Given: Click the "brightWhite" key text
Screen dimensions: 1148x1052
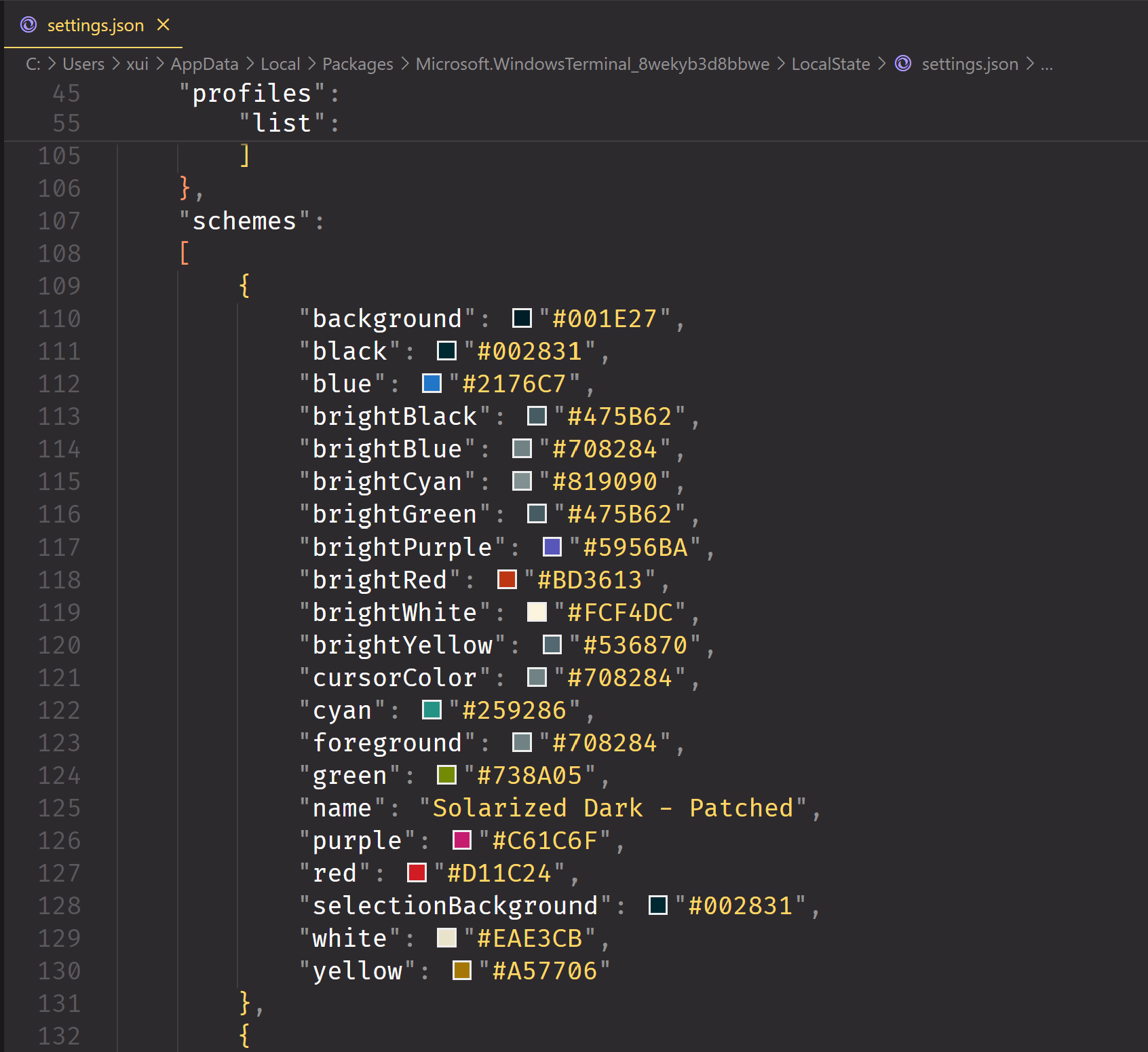Looking at the screenshot, I should point(395,613).
